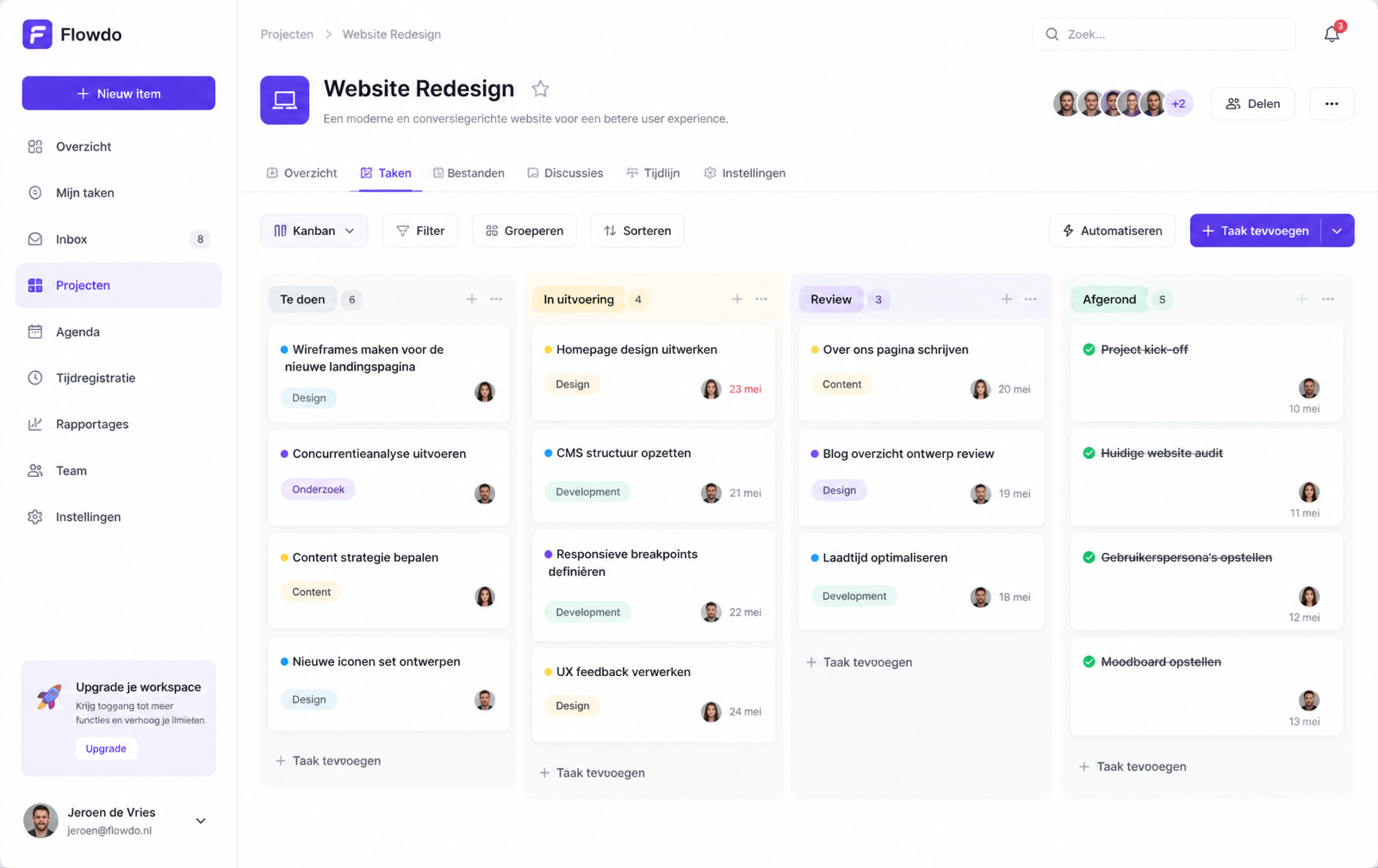1378x868 pixels.
Task: Uncheck completed Gebruikerspersona's opstellen task
Action: coord(1089,557)
